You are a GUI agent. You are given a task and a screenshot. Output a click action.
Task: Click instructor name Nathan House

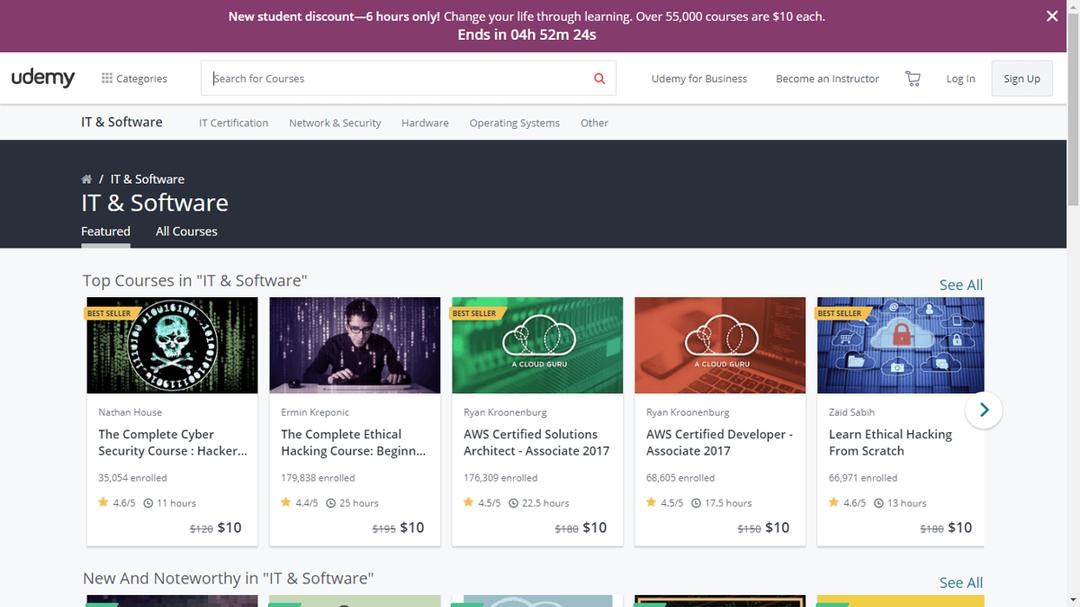pyautogui.click(x=129, y=412)
